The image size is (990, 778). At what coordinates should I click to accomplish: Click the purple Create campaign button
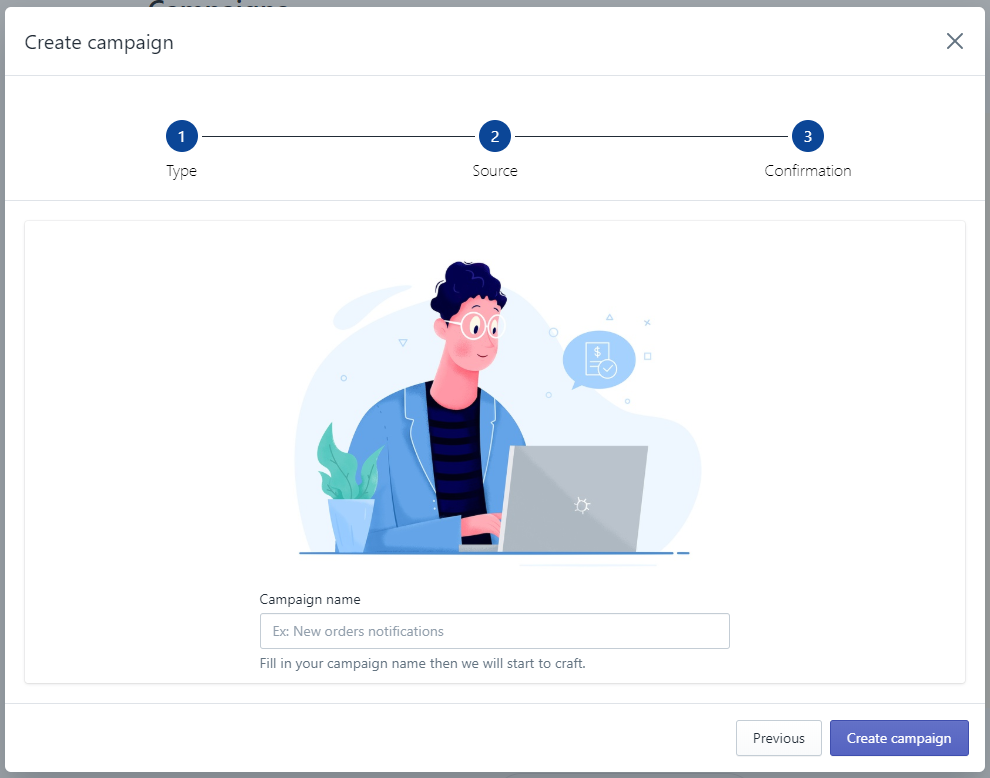(x=899, y=738)
